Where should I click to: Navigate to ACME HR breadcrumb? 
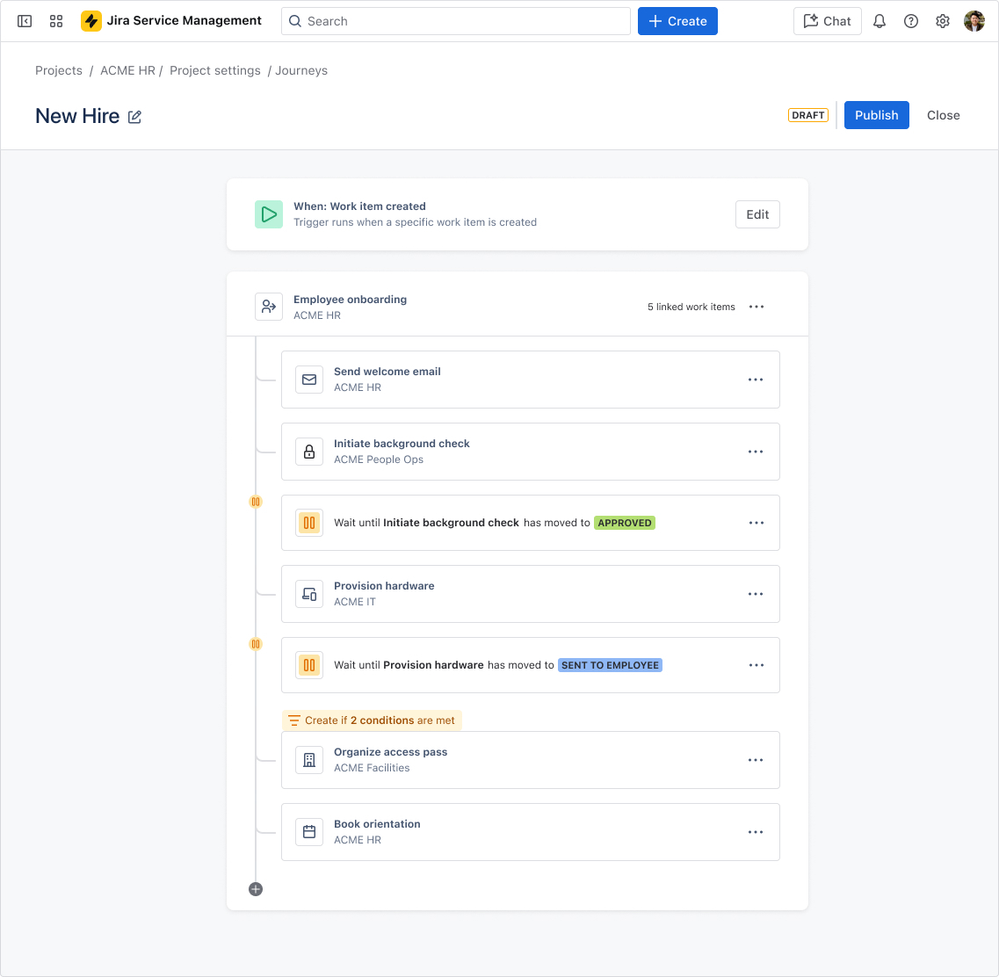pyautogui.click(x=127, y=71)
